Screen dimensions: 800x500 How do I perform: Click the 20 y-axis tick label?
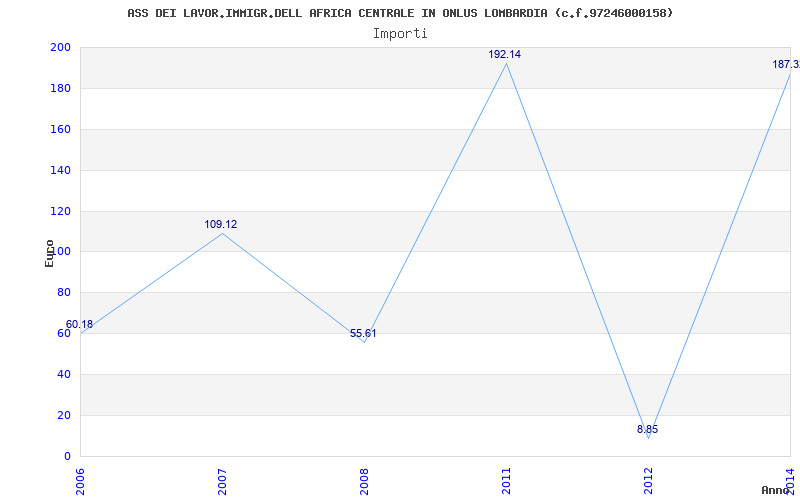[64, 415]
